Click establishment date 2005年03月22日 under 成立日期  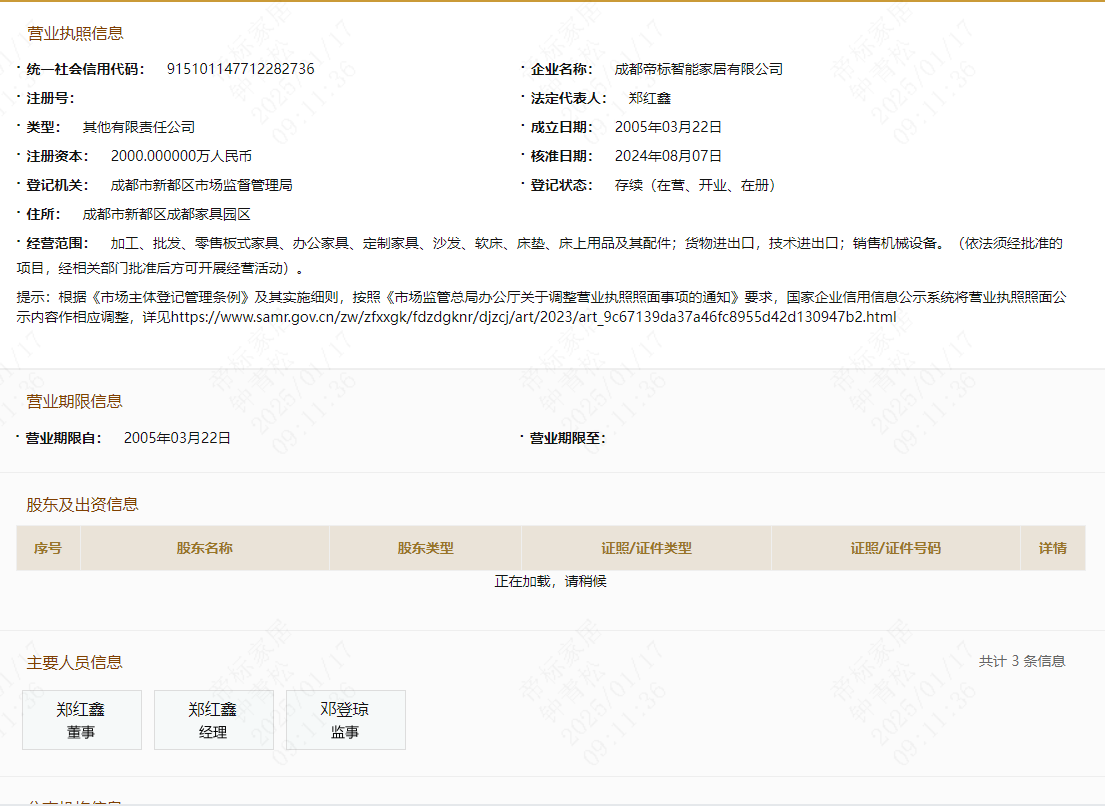tap(668, 127)
